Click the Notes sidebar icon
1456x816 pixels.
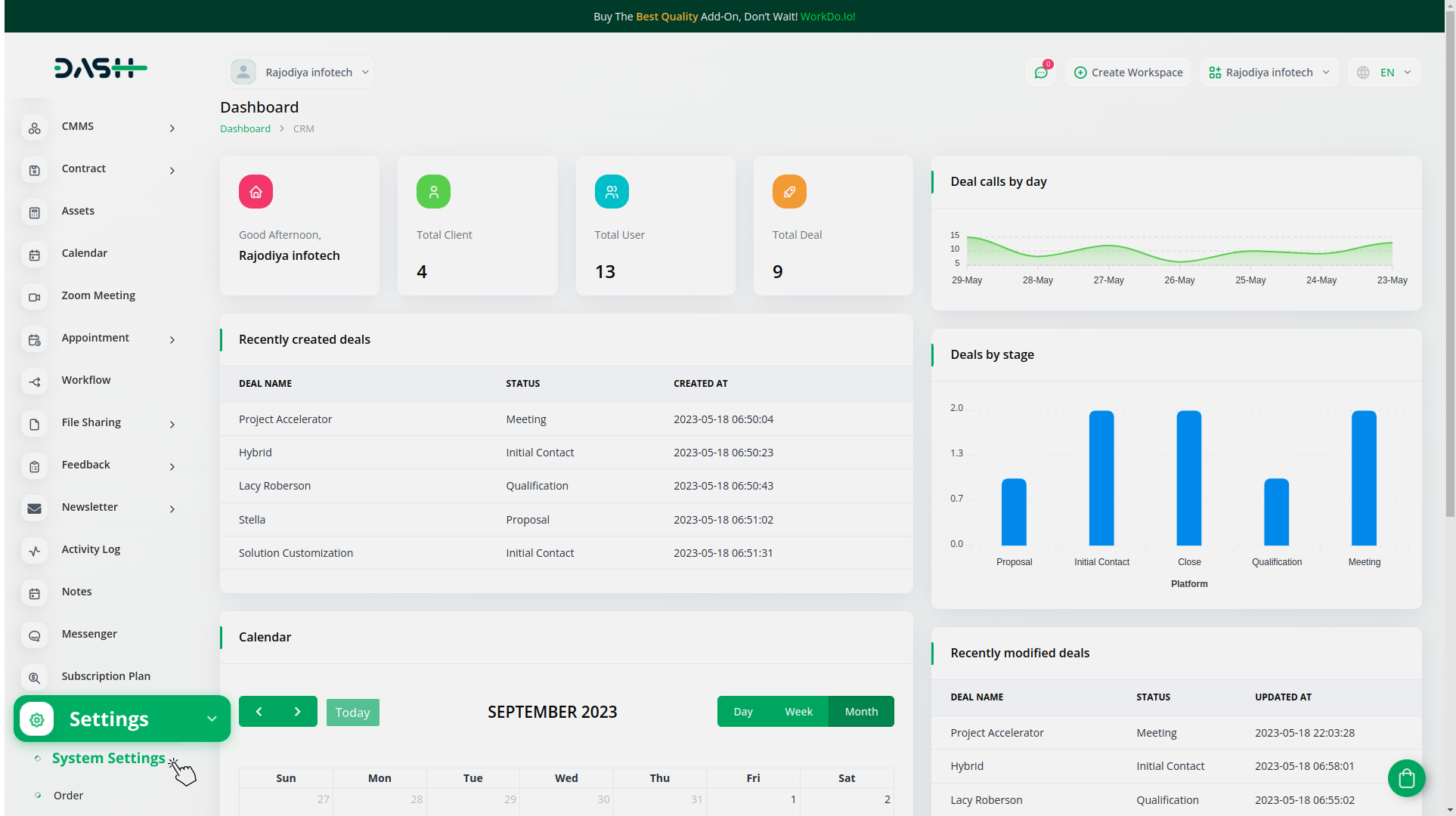(x=35, y=594)
